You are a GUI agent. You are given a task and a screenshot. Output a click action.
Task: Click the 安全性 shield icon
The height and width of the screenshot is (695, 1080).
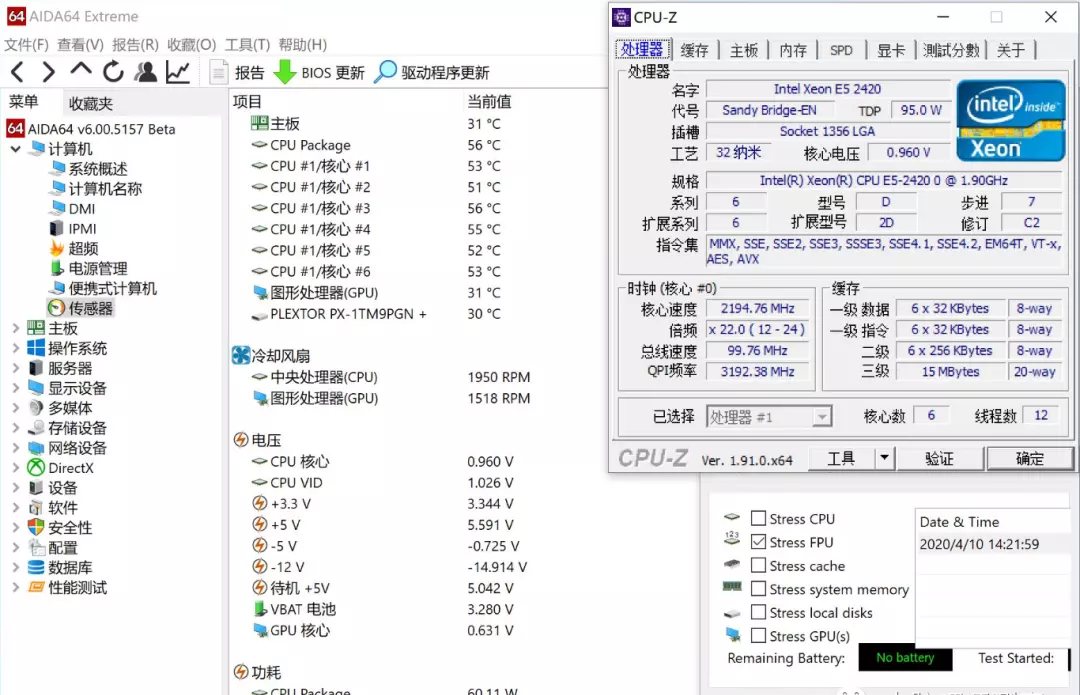coord(36,528)
